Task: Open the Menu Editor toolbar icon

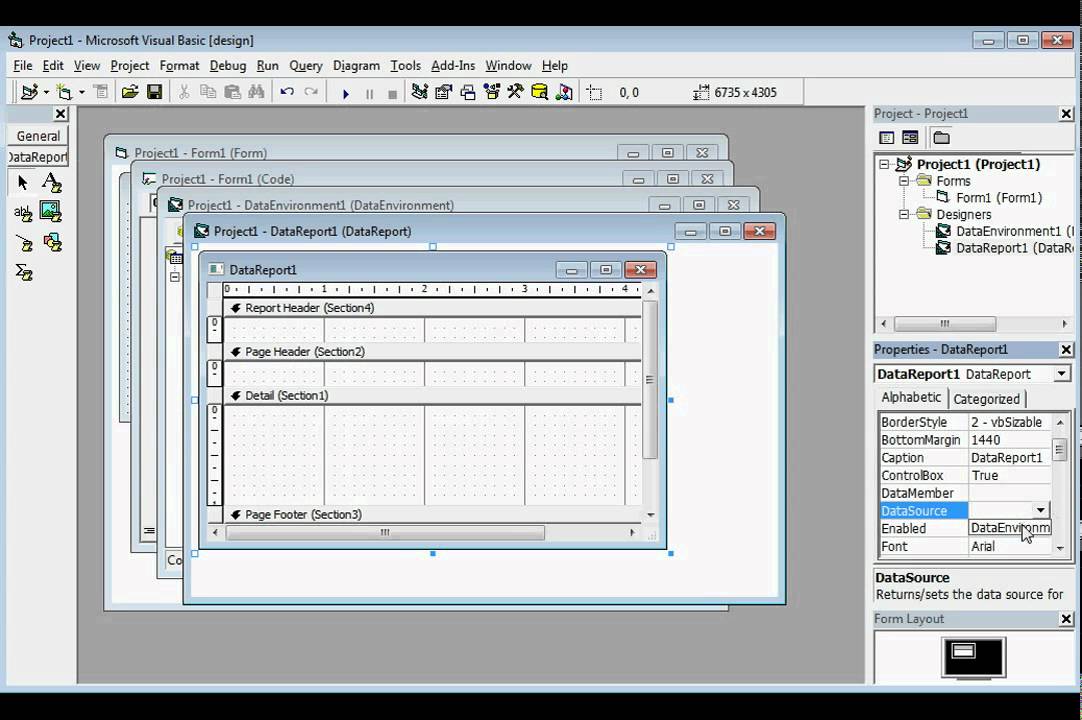Action: [x=101, y=92]
